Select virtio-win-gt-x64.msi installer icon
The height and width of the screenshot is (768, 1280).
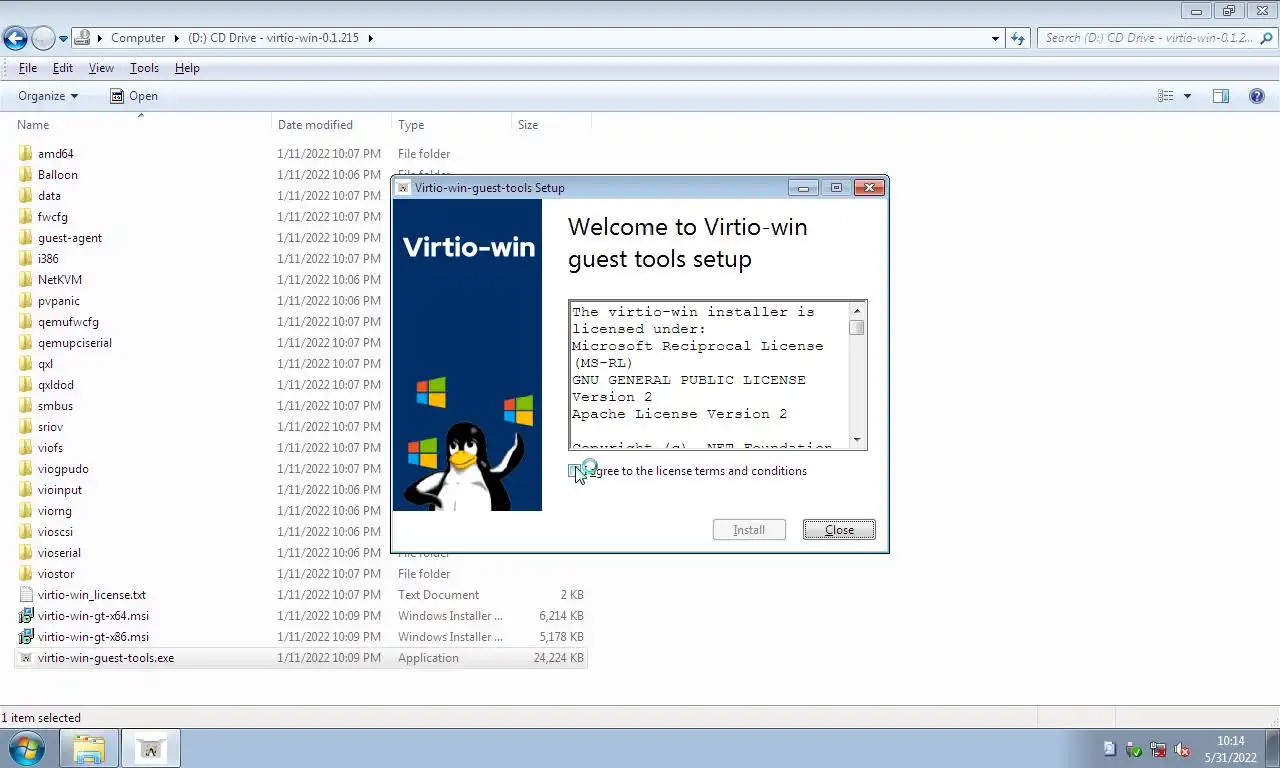(x=26, y=616)
